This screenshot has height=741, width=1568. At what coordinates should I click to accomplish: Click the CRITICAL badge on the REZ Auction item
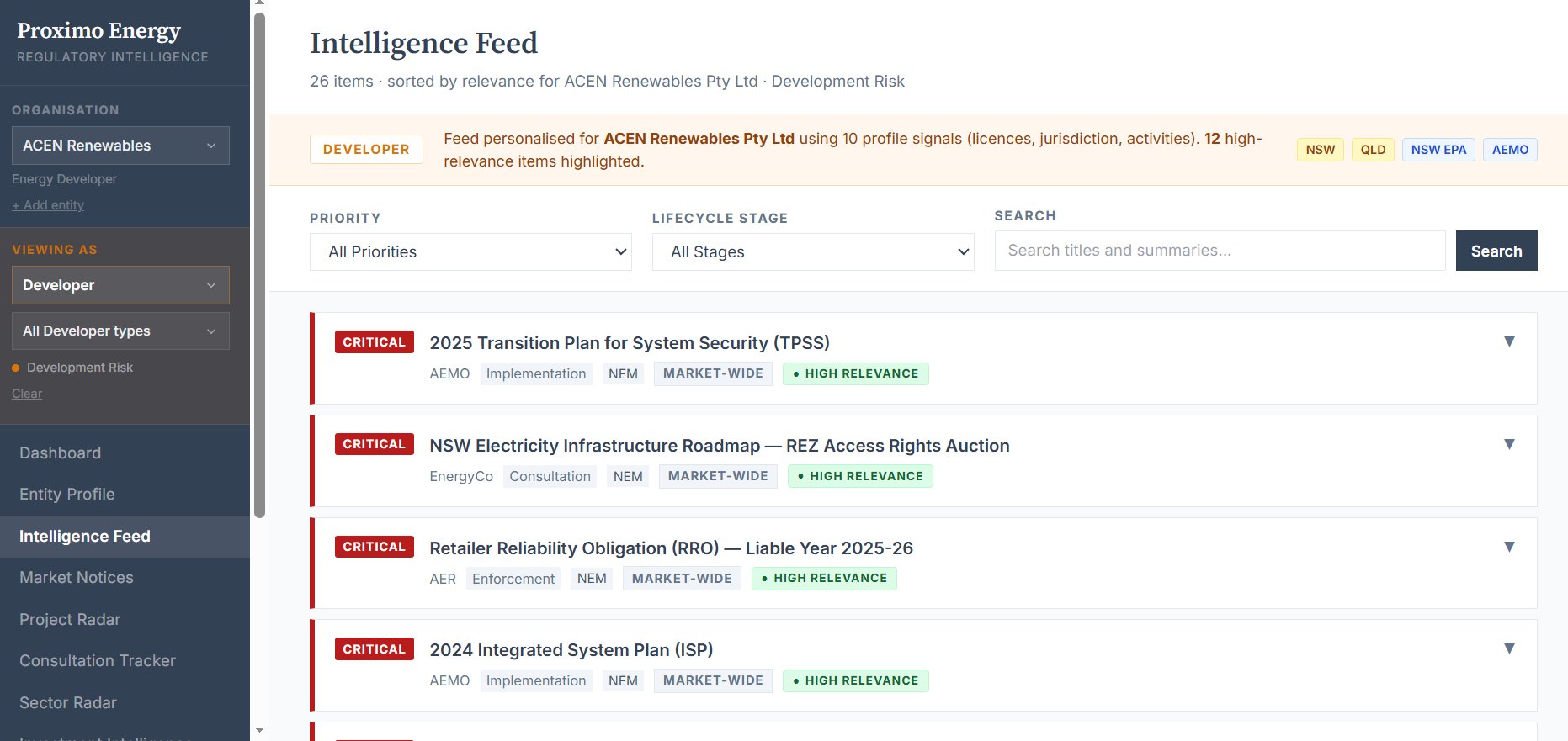[x=375, y=444]
